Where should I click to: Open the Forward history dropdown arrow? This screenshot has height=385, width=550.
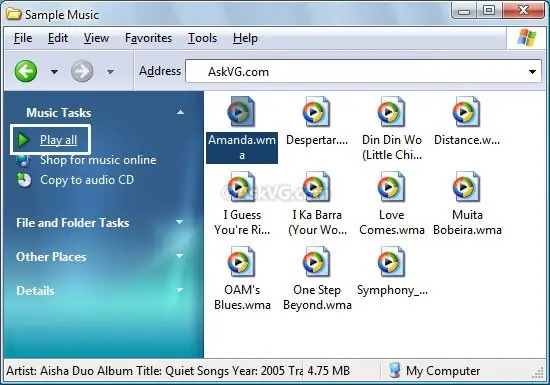click(x=110, y=72)
